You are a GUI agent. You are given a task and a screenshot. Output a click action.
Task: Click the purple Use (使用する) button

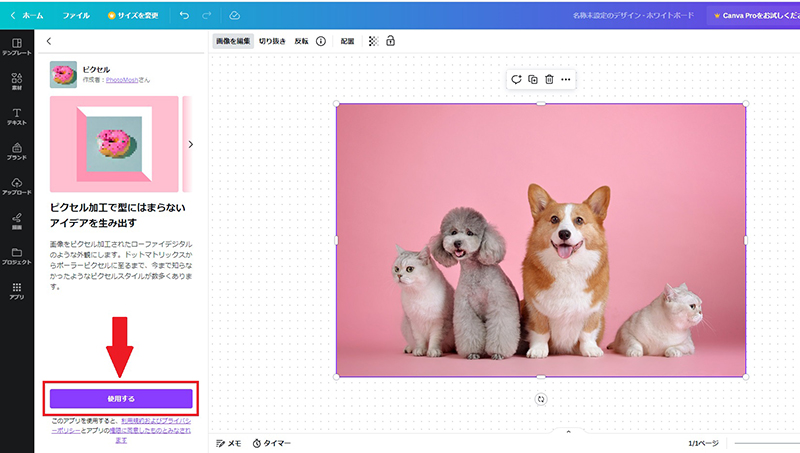click(x=121, y=398)
